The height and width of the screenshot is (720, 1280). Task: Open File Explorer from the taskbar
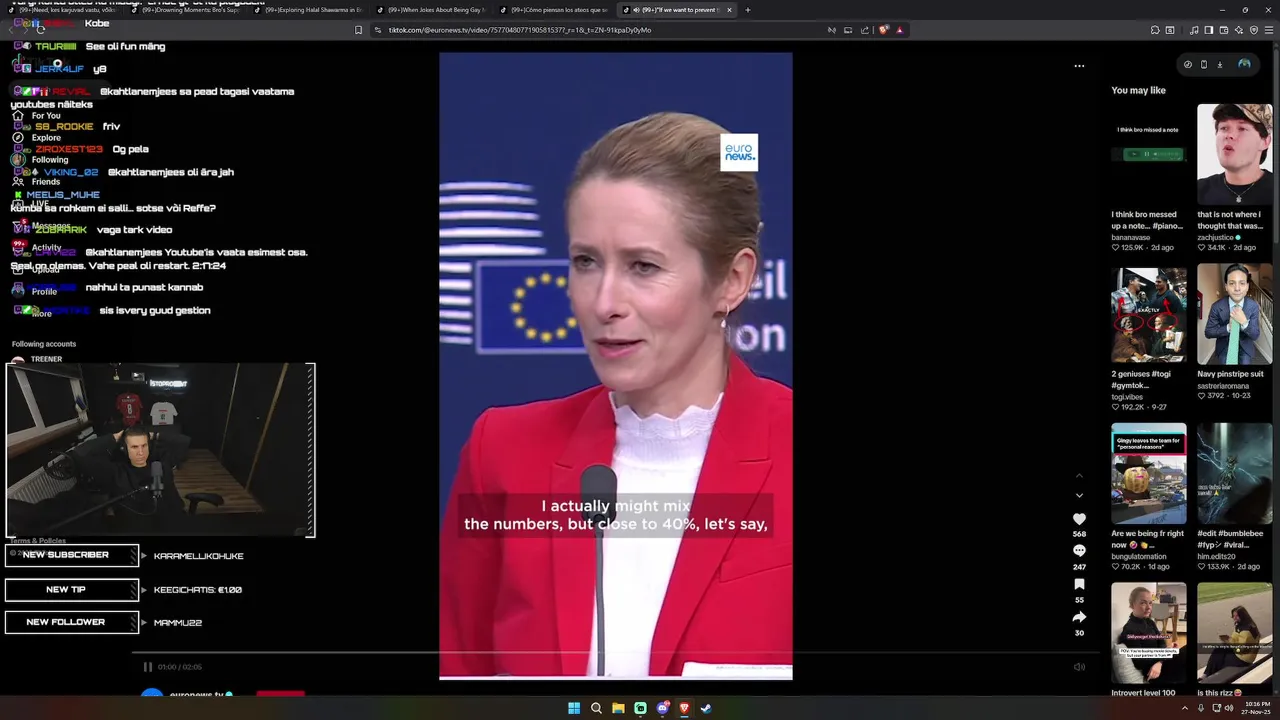coord(618,708)
